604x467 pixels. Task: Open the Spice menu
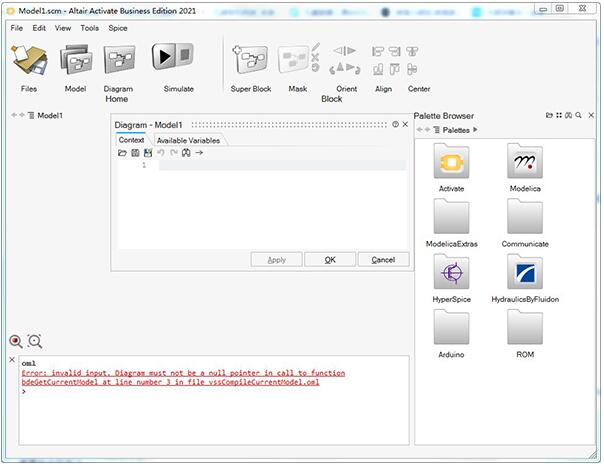(118, 28)
